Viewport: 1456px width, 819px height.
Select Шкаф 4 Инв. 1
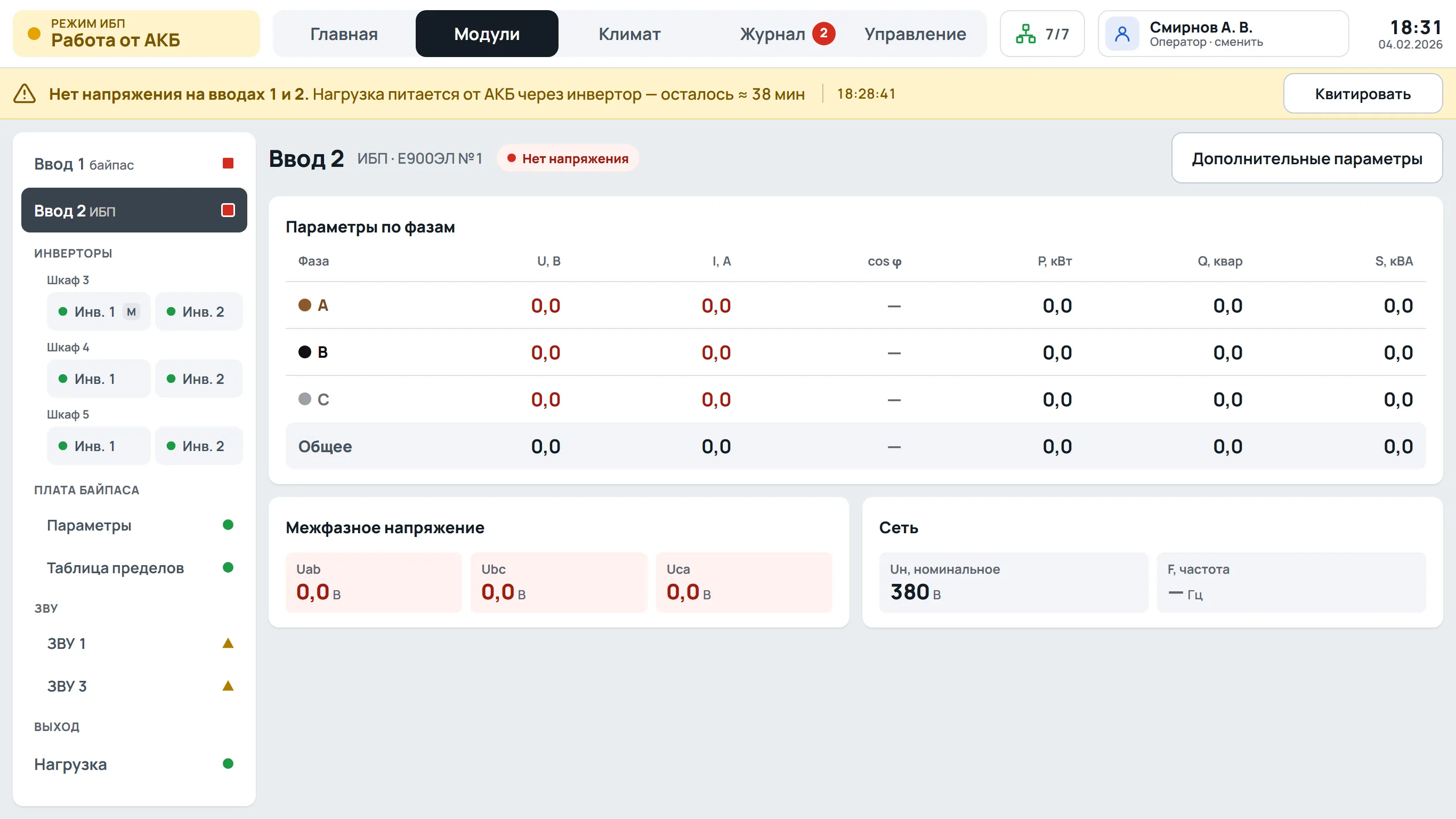click(99, 379)
